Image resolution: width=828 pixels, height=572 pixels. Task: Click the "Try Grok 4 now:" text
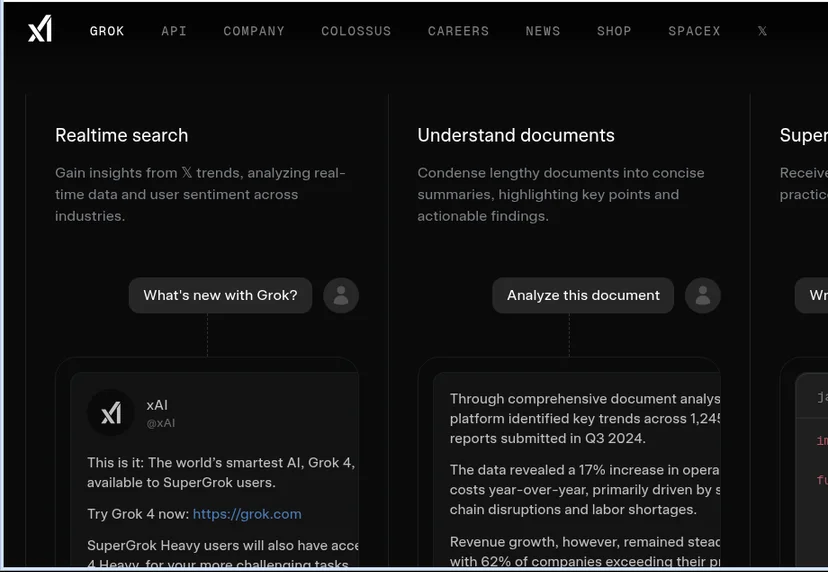[x=138, y=514]
